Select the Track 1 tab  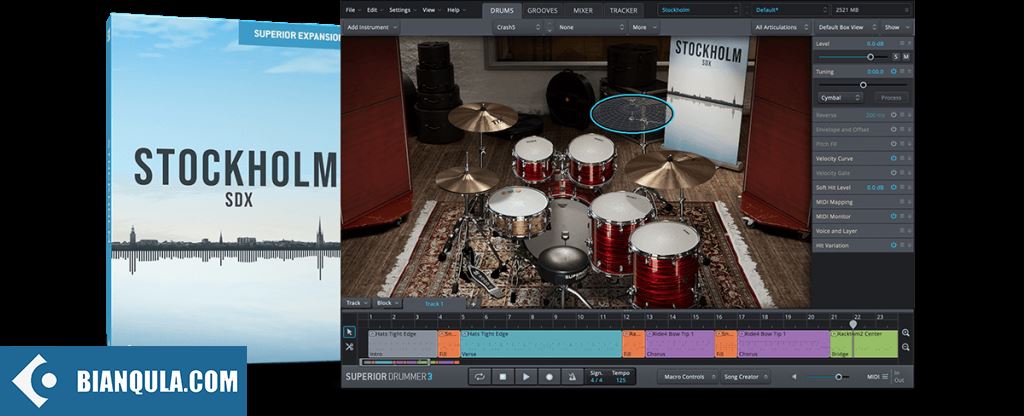434,304
